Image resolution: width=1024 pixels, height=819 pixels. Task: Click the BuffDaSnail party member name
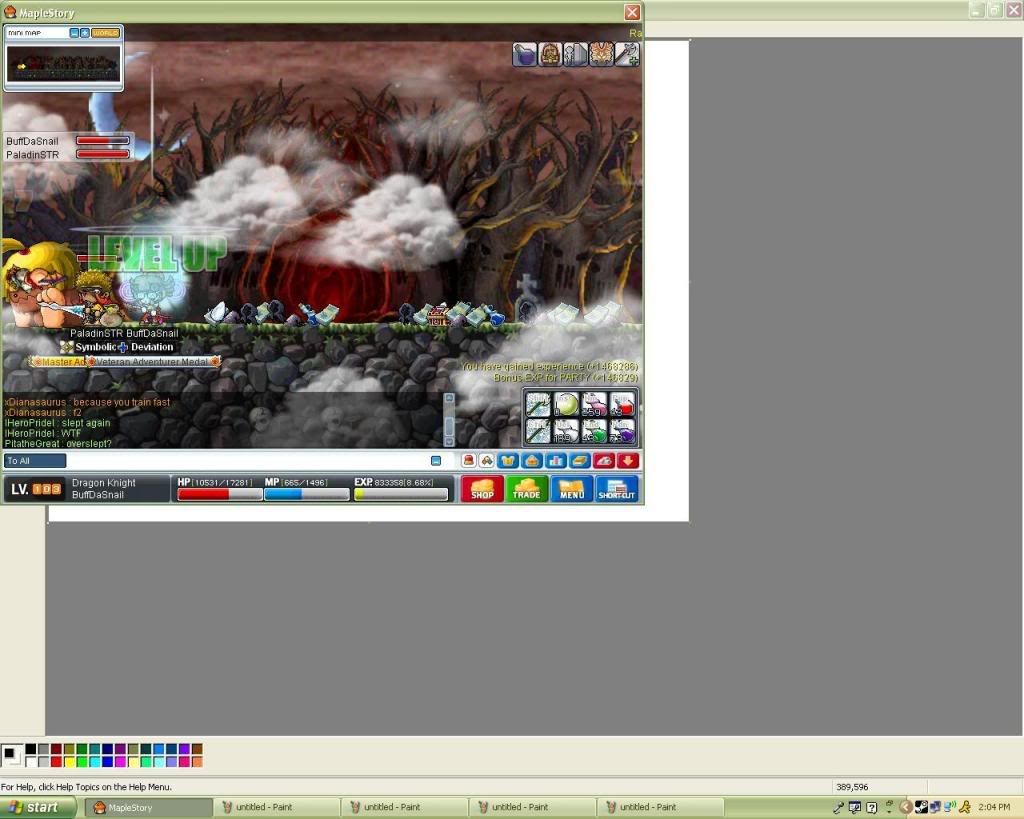pos(32,141)
